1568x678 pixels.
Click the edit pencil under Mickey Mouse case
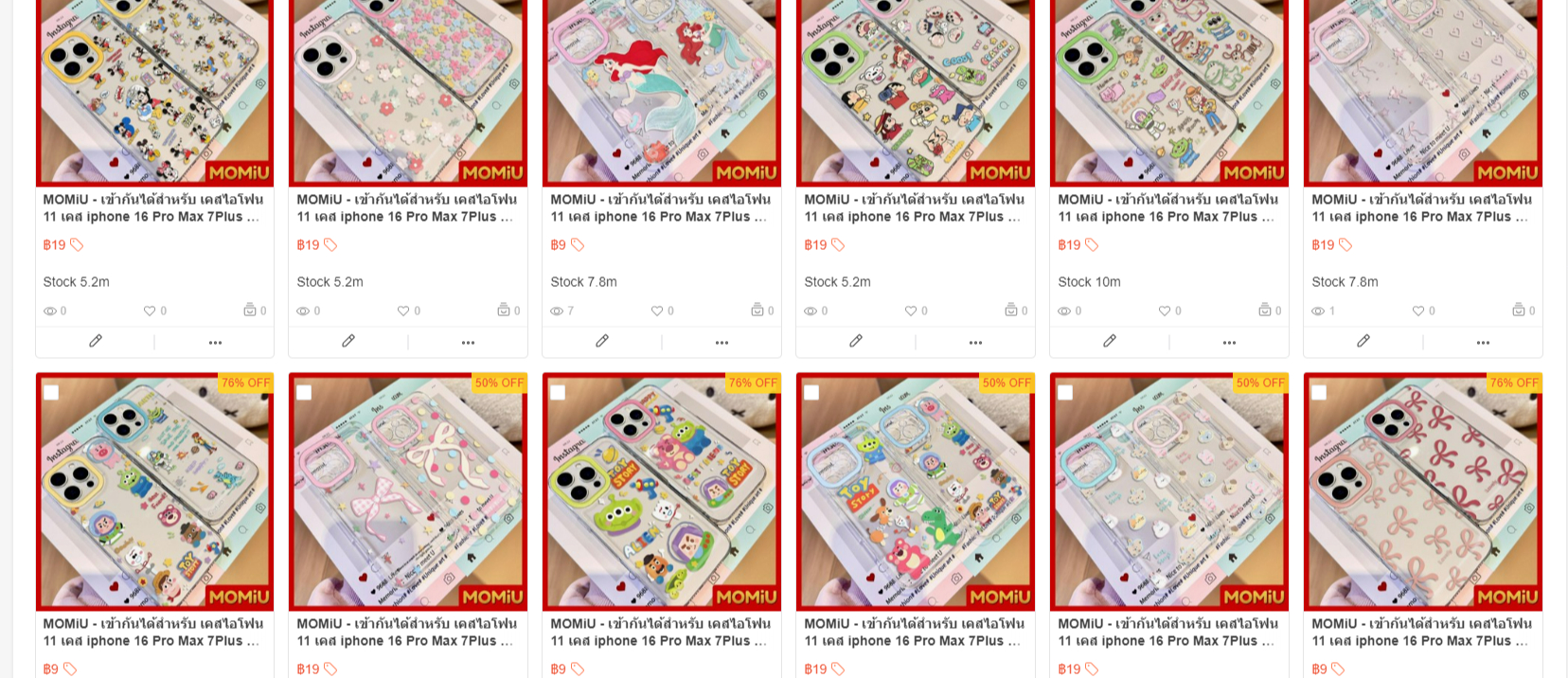(95, 341)
